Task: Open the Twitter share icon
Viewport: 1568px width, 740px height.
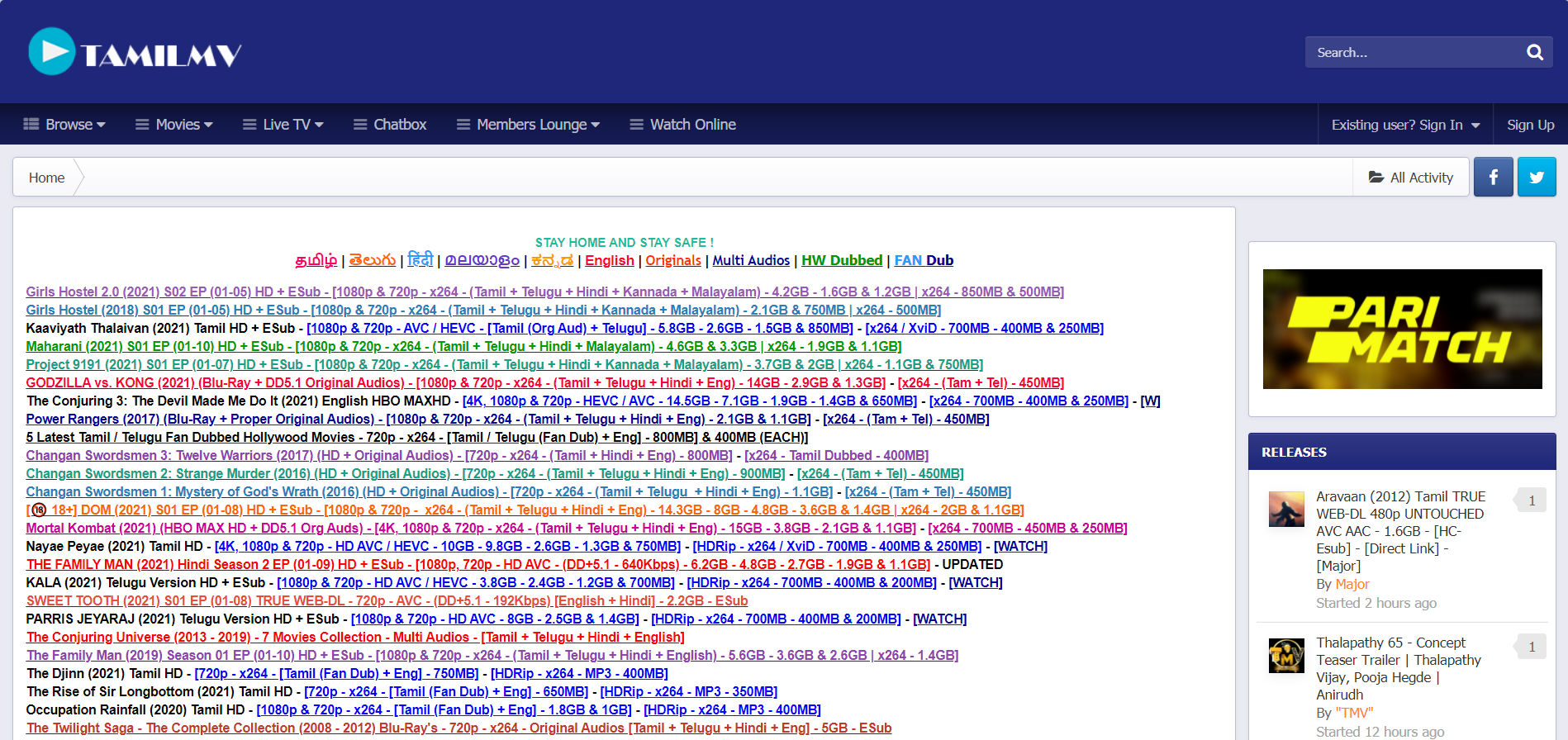Action: coord(1537,177)
